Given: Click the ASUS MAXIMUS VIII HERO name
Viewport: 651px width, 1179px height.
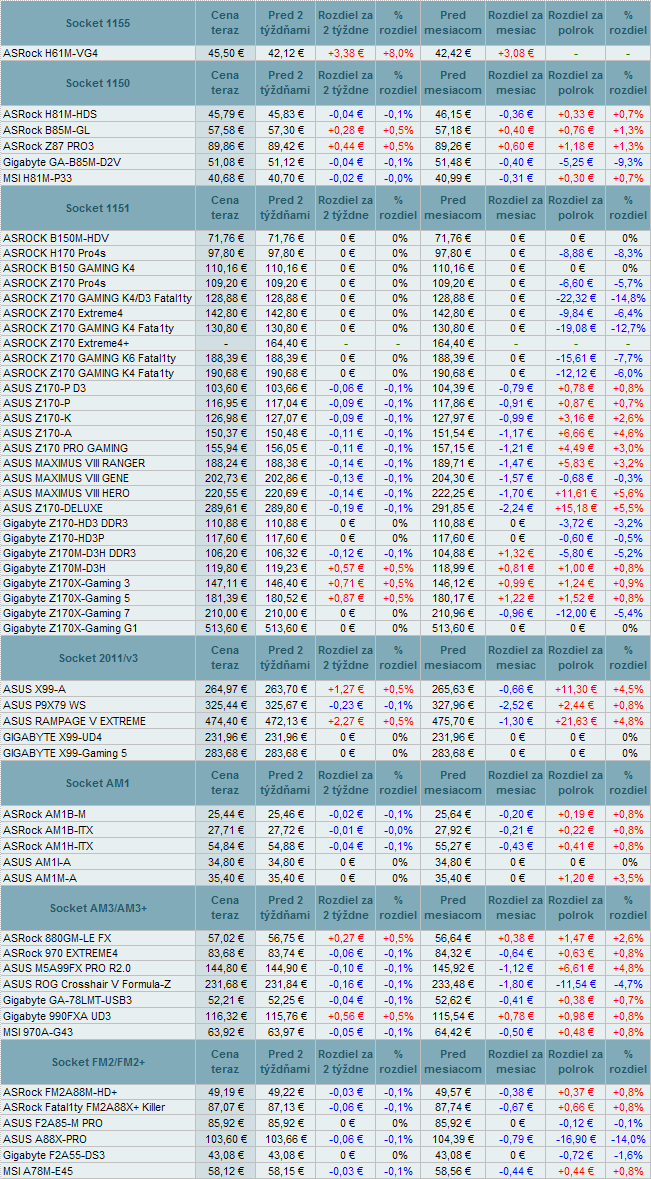Looking at the screenshot, I should coord(68,493).
